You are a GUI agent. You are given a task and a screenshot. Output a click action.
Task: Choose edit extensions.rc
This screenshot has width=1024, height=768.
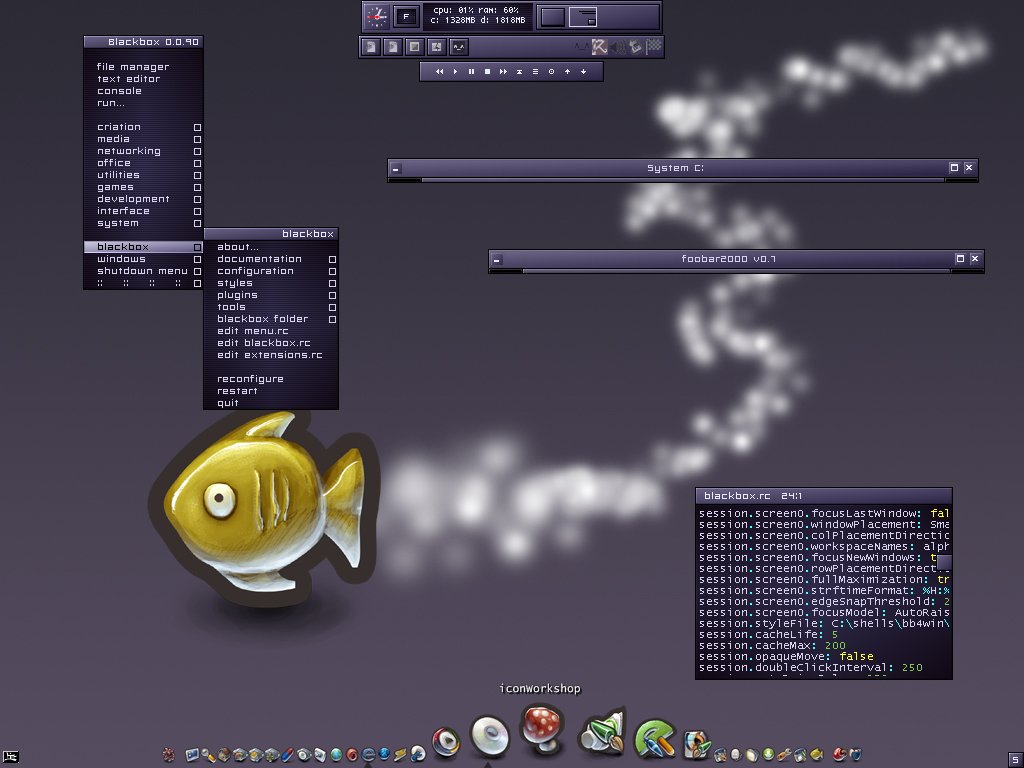(270, 355)
